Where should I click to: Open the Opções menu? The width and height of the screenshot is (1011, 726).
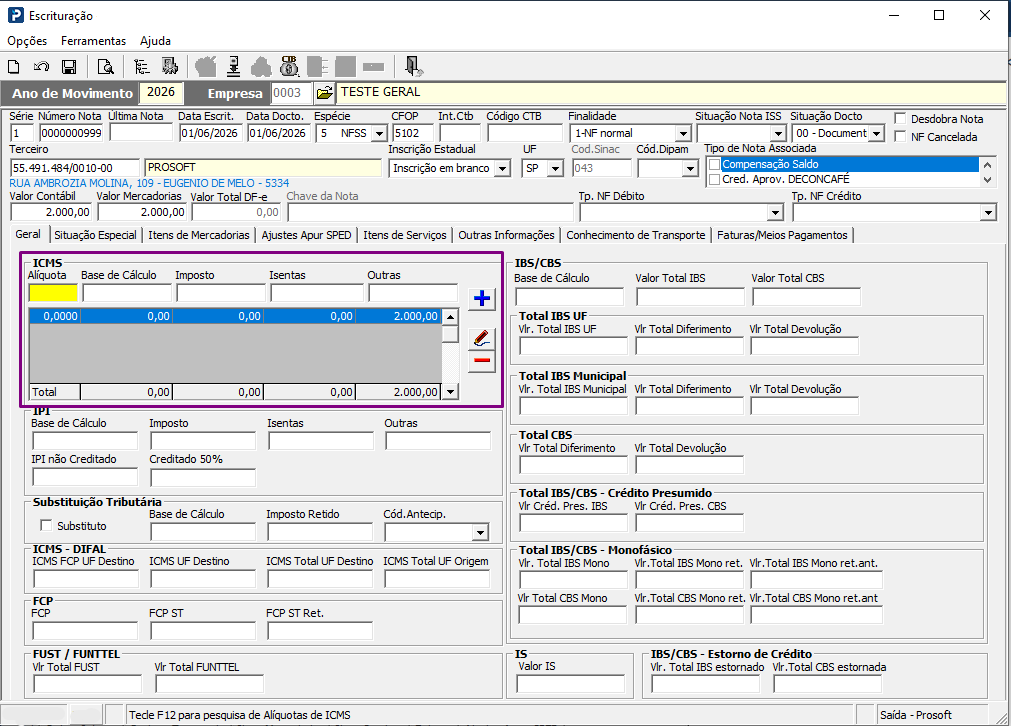(x=27, y=41)
